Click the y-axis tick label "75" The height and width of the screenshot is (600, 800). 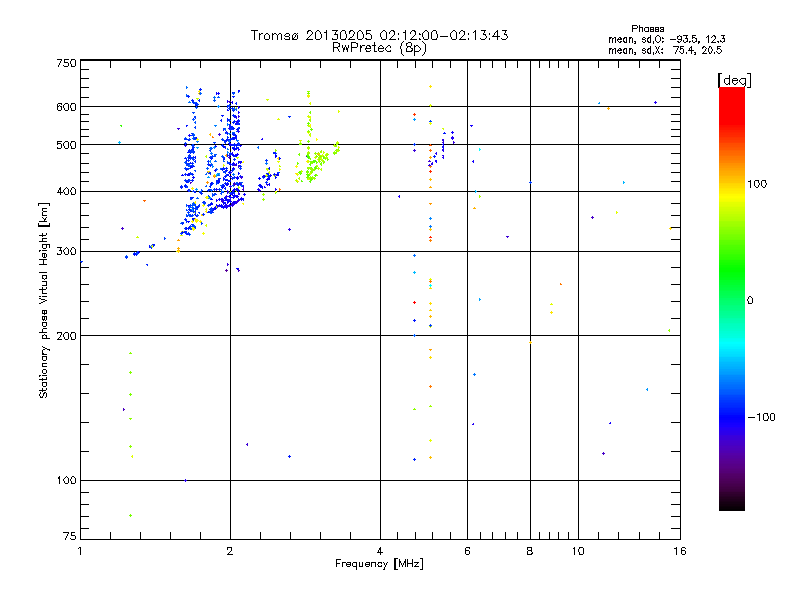[x=69, y=536]
